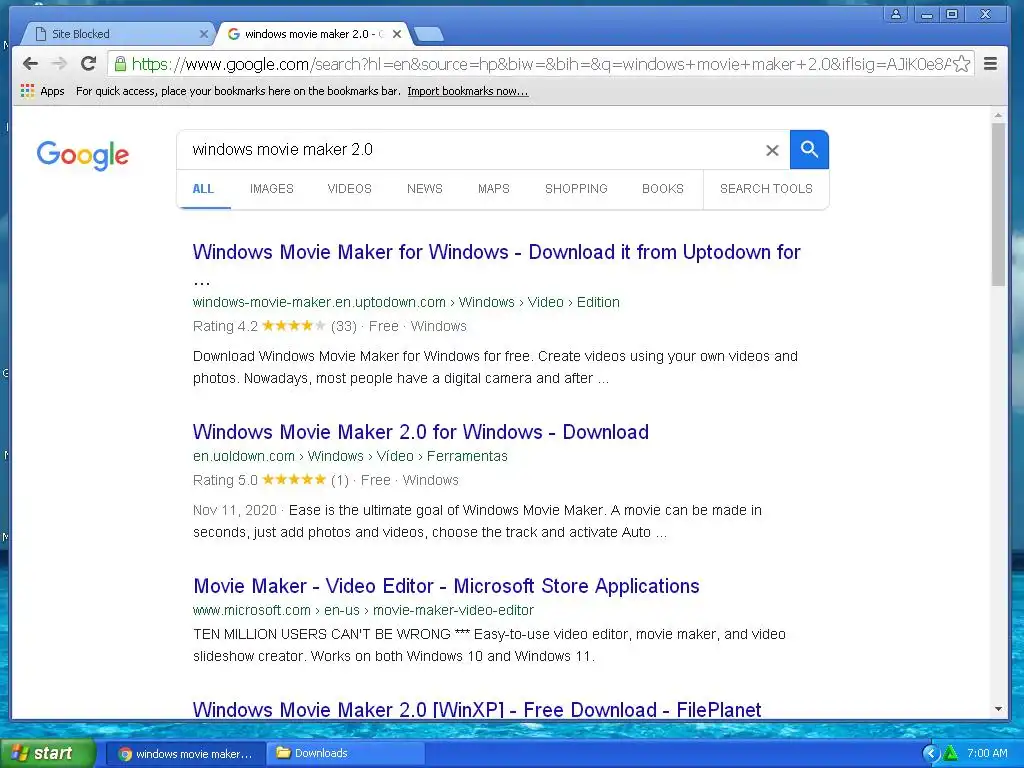Click the browser back arrow
The image size is (1024, 768).
(30, 63)
